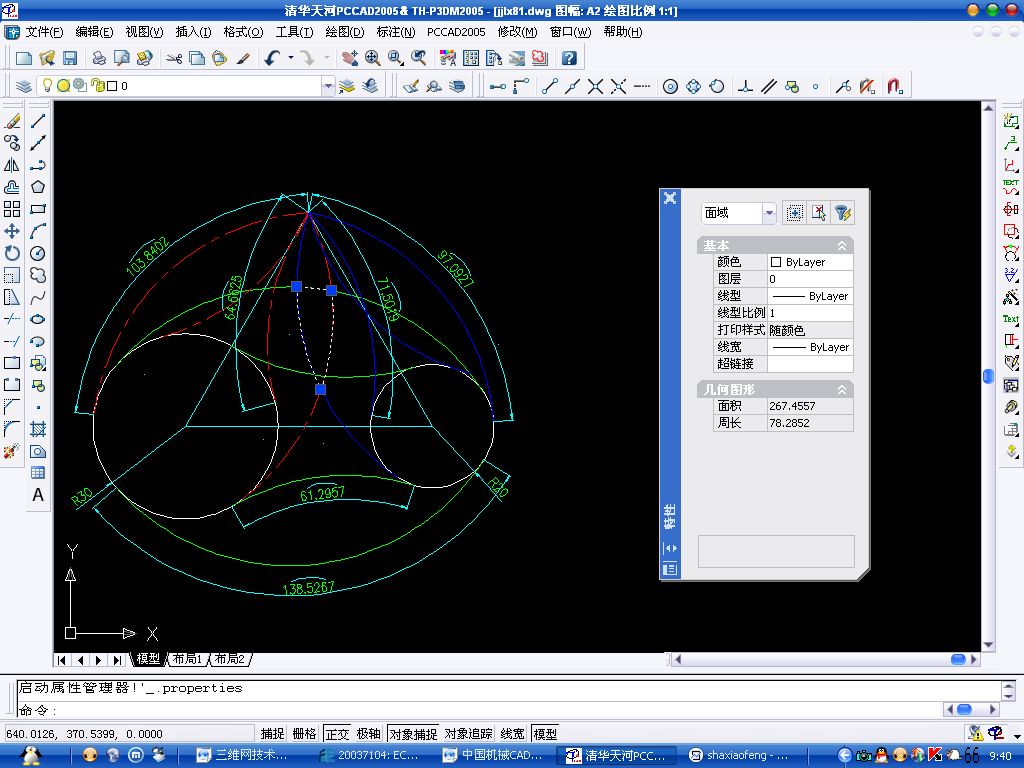1024x768 pixels.
Task: Select the Ellipse drawing tool
Action: 38,319
